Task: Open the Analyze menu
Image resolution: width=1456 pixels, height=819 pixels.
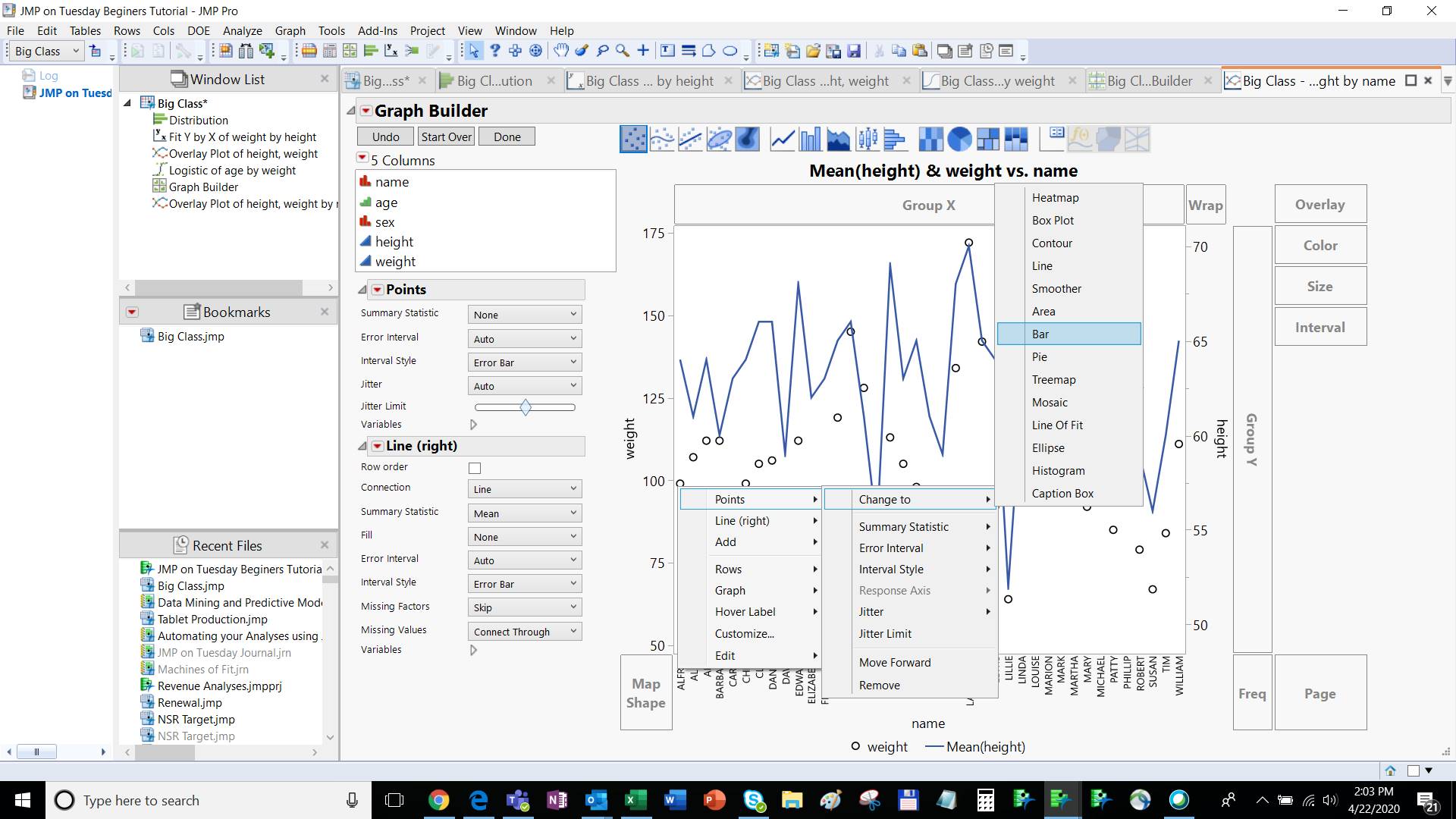Action: pos(242,30)
